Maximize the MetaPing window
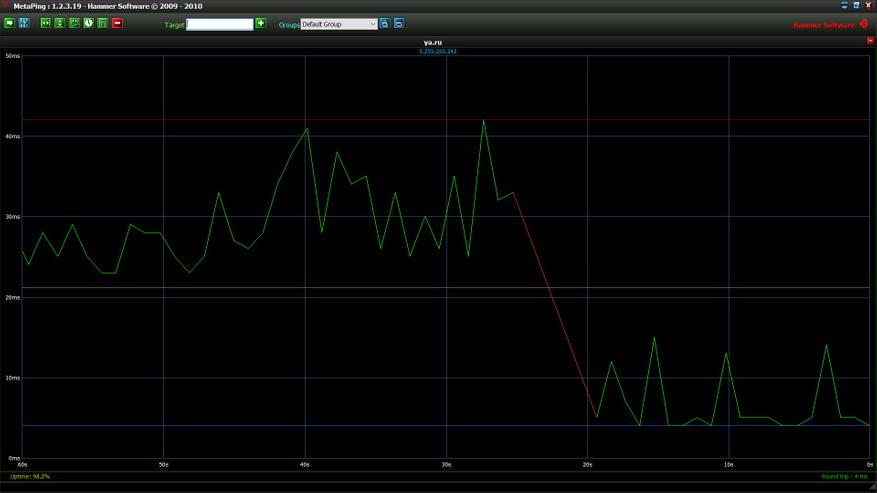The height and width of the screenshot is (493, 877). [x=857, y=5]
